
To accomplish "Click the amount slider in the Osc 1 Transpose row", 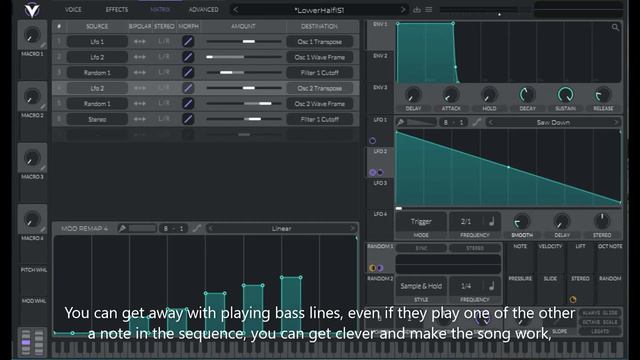I will (244, 42).
